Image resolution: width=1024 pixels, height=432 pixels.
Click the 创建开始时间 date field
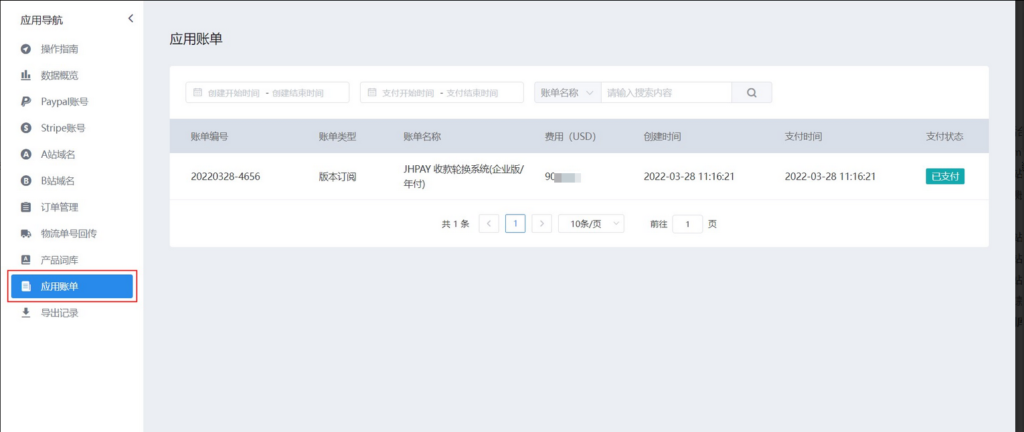234,93
